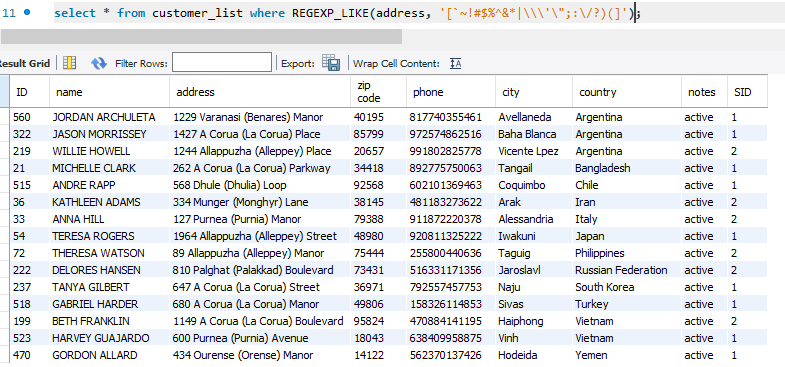Click country cell Bangladesh

(603, 168)
